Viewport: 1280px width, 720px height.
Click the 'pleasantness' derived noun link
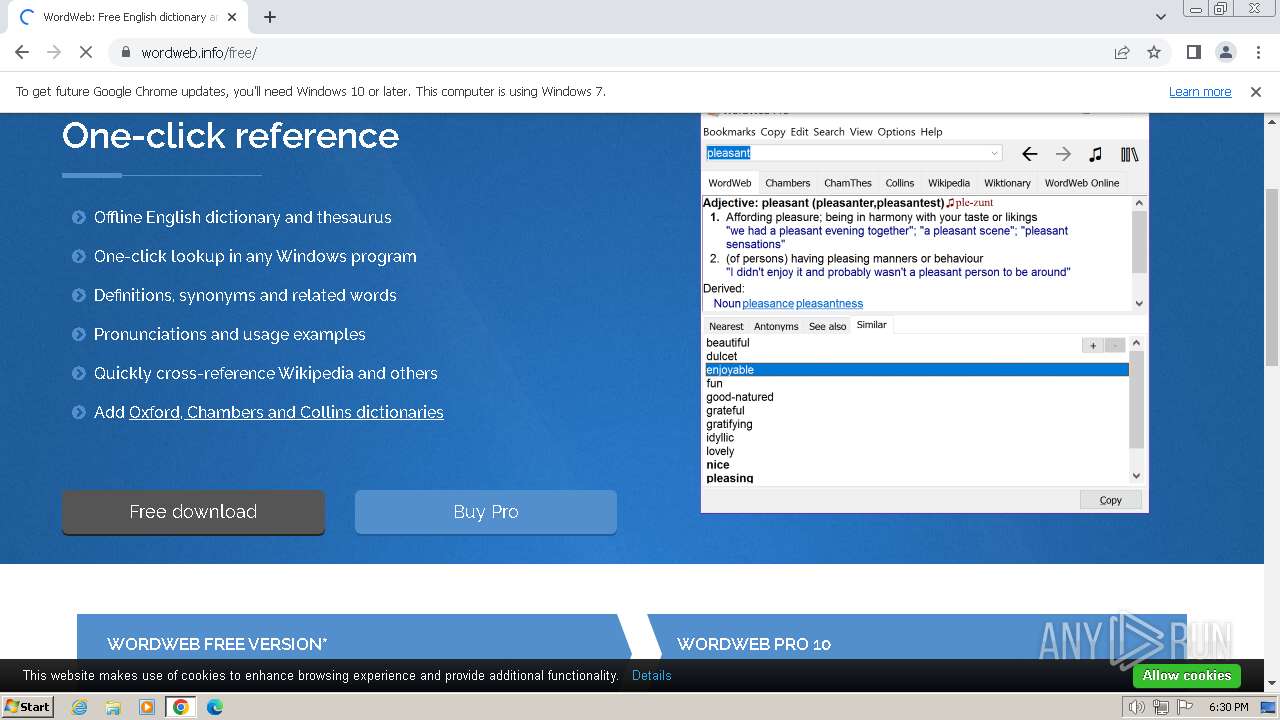[x=829, y=303]
